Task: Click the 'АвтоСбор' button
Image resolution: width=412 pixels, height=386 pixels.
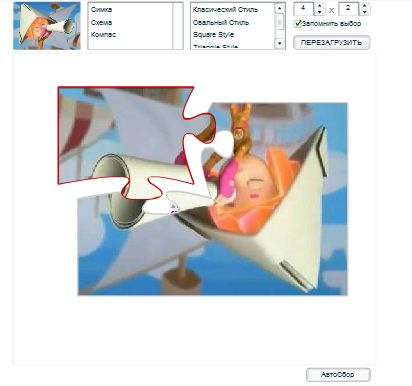Action: tap(338, 375)
